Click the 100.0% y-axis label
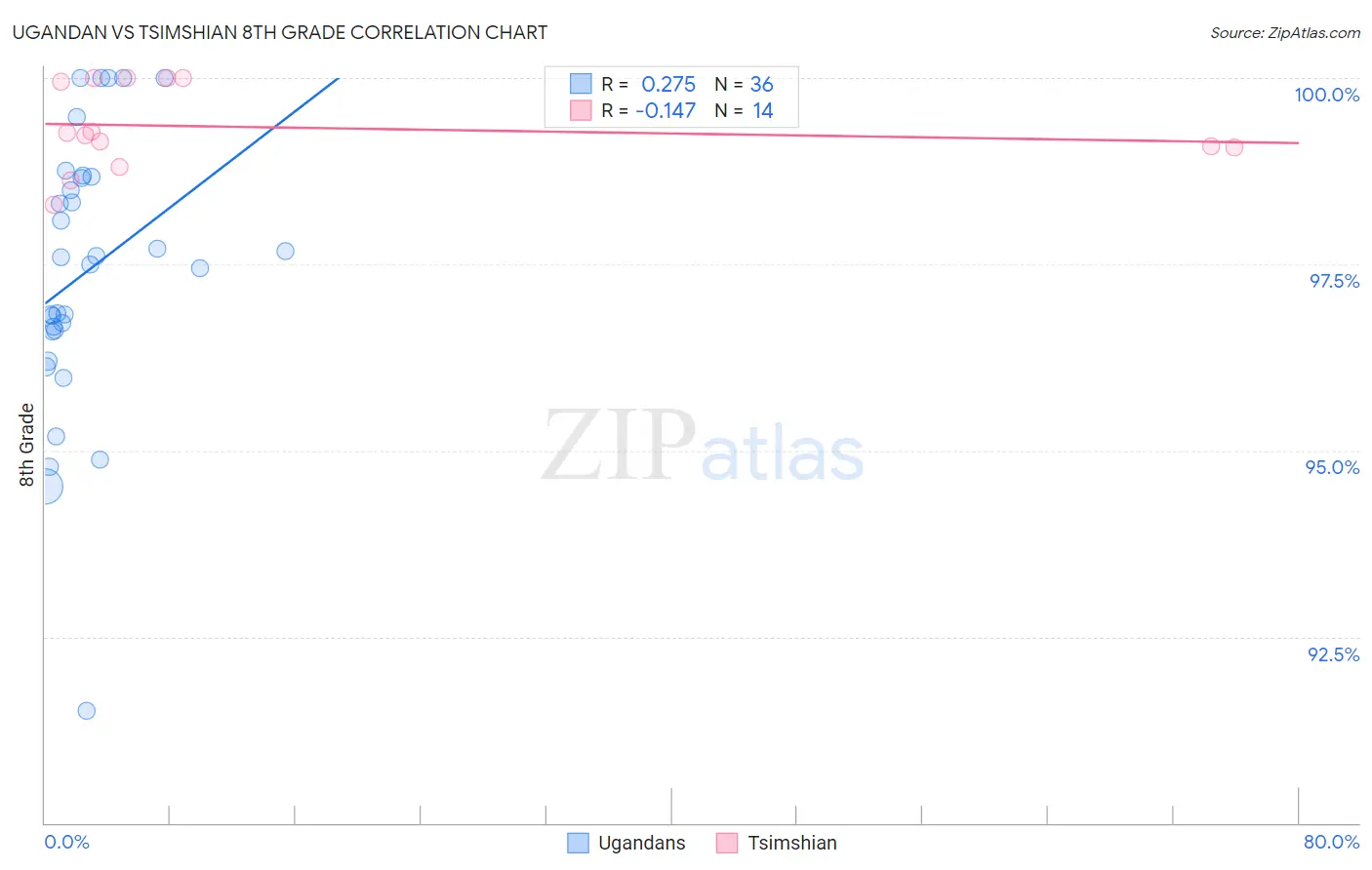 tap(1326, 95)
